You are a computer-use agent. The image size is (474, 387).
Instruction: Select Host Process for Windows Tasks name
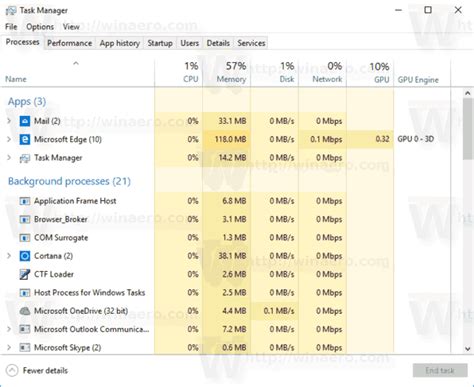click(x=89, y=293)
